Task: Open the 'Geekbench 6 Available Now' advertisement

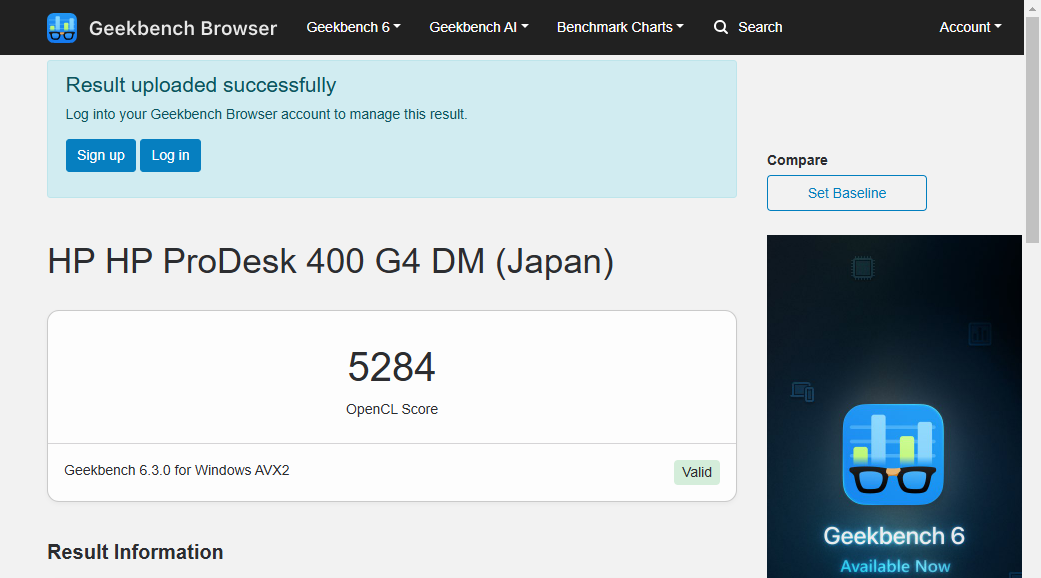Action: (894, 406)
